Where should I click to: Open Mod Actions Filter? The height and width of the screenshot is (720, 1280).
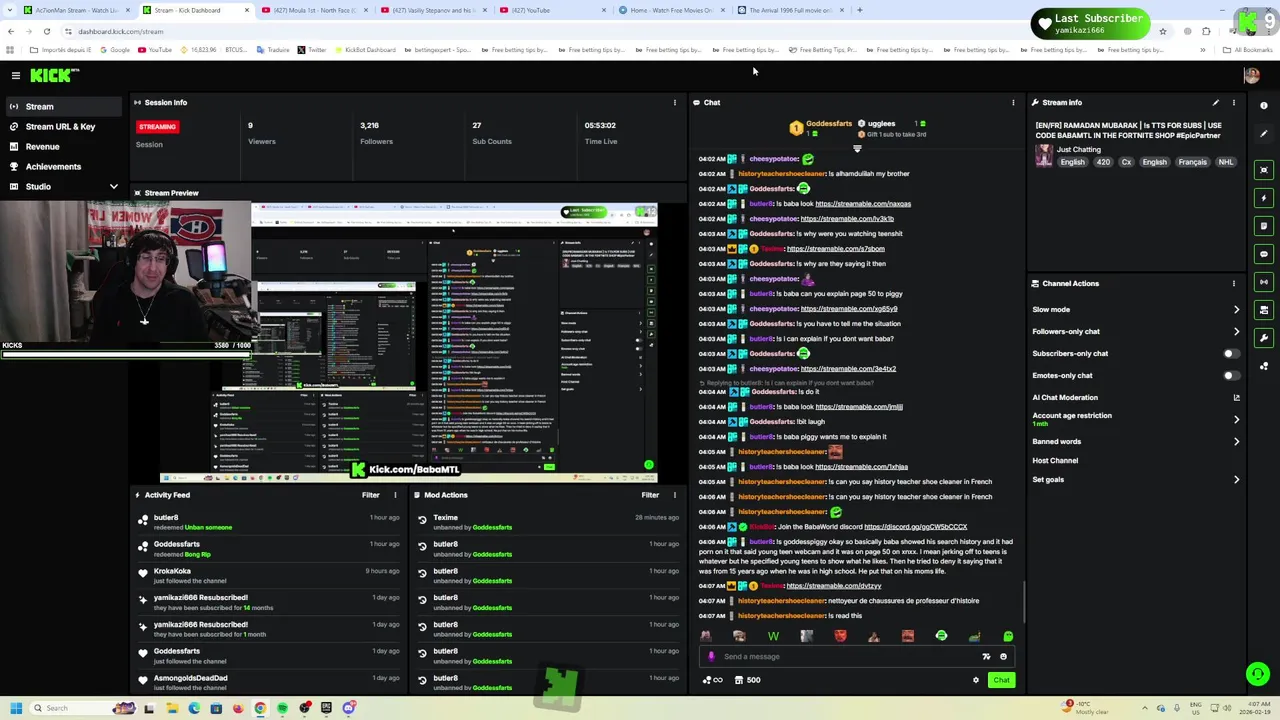pyautogui.click(x=650, y=495)
